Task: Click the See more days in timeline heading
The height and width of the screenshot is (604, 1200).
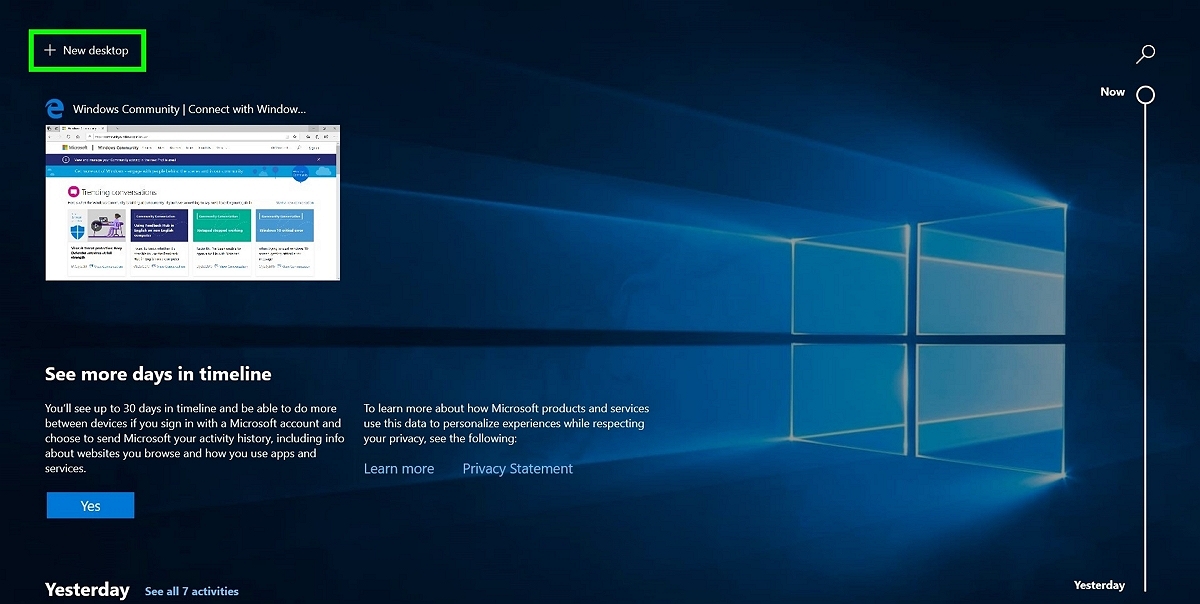Action: click(157, 373)
